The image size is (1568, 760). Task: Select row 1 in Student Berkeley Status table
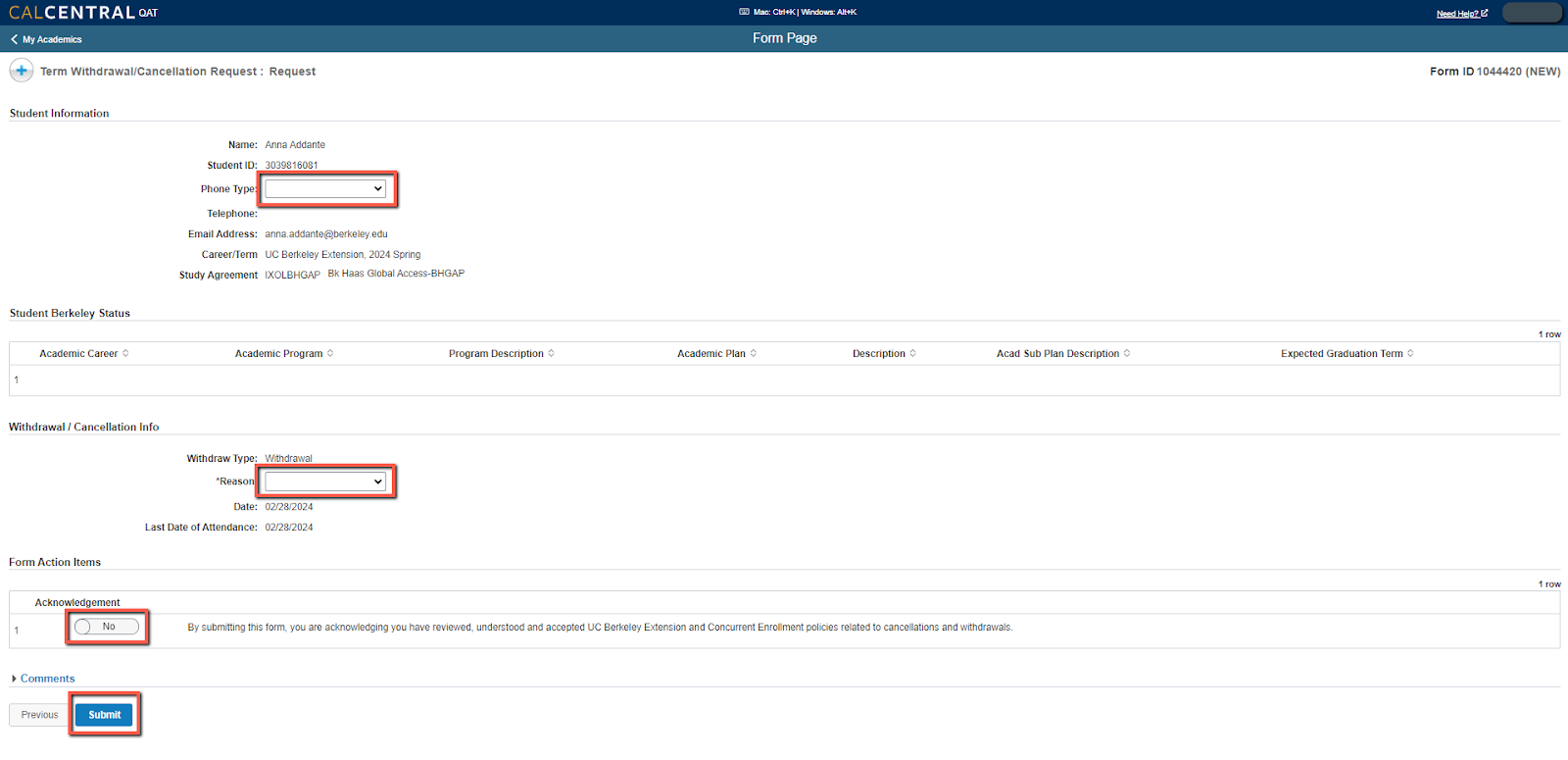click(17, 380)
